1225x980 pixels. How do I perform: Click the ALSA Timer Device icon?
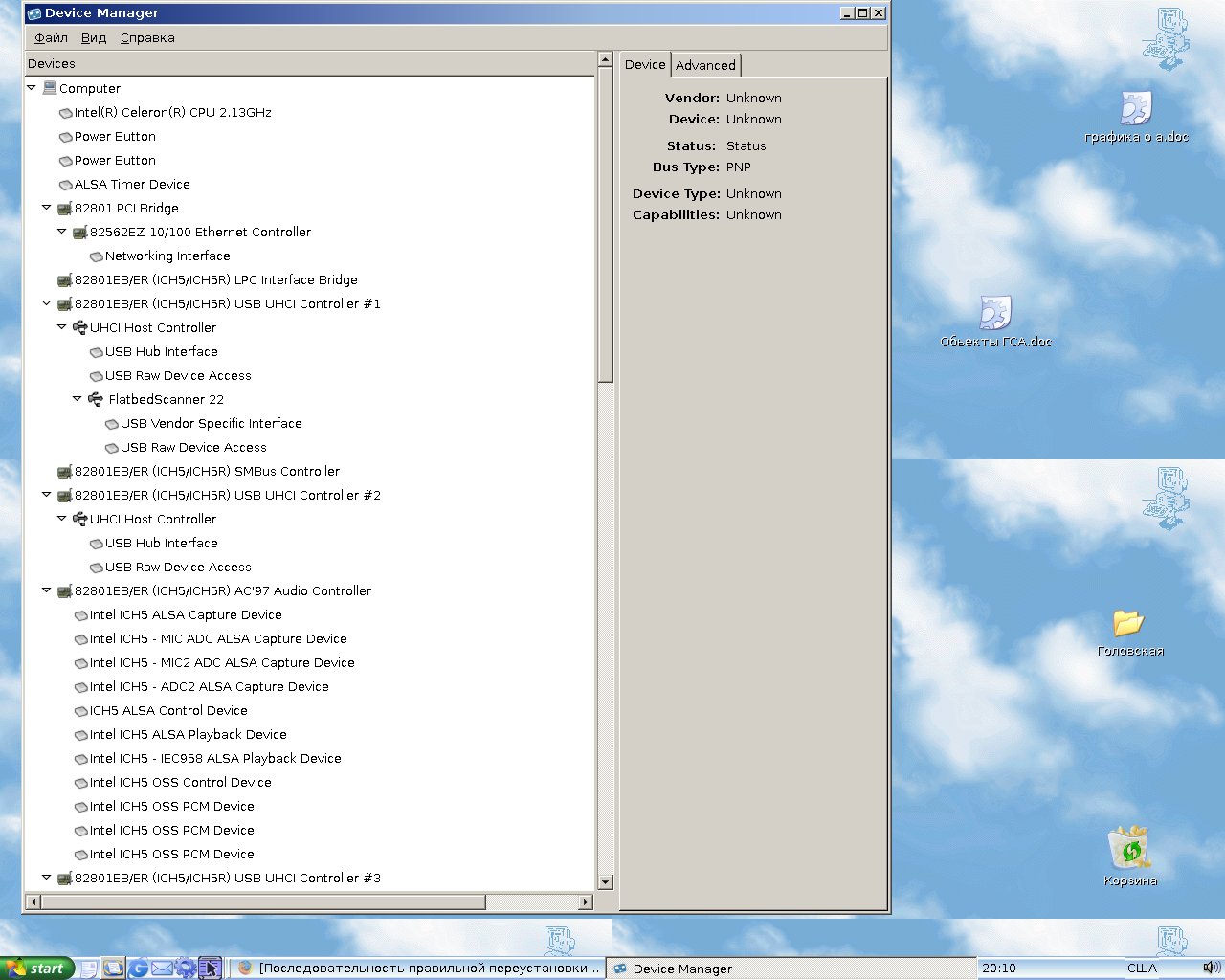pos(65,185)
